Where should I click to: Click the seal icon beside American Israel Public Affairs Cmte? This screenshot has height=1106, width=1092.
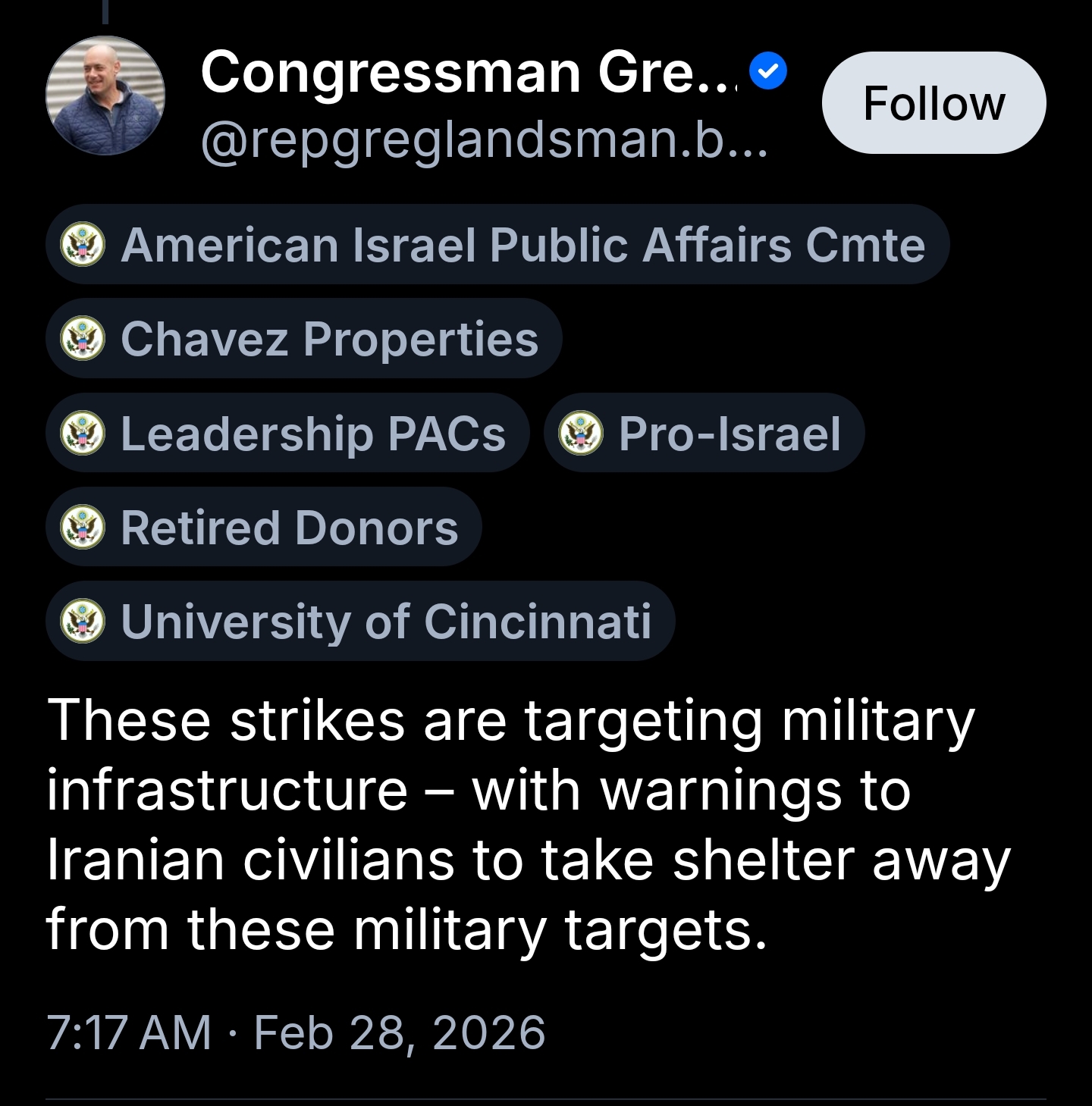[83, 245]
